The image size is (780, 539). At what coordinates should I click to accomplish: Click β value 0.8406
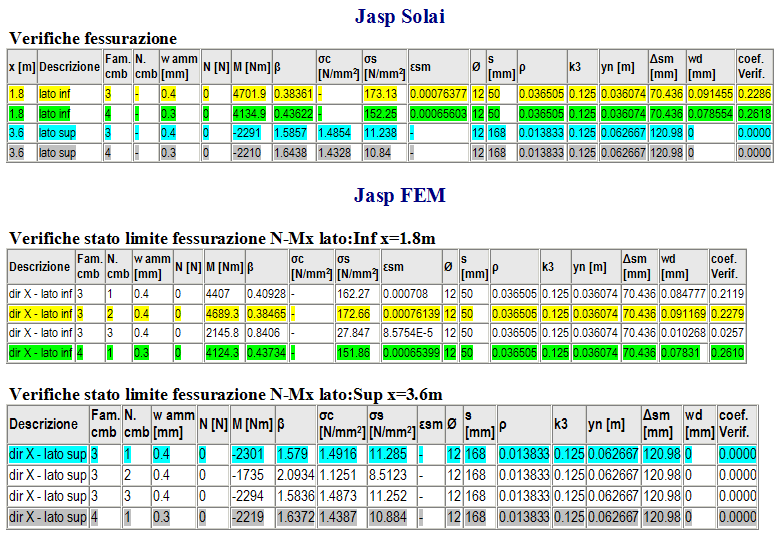[x=263, y=333]
